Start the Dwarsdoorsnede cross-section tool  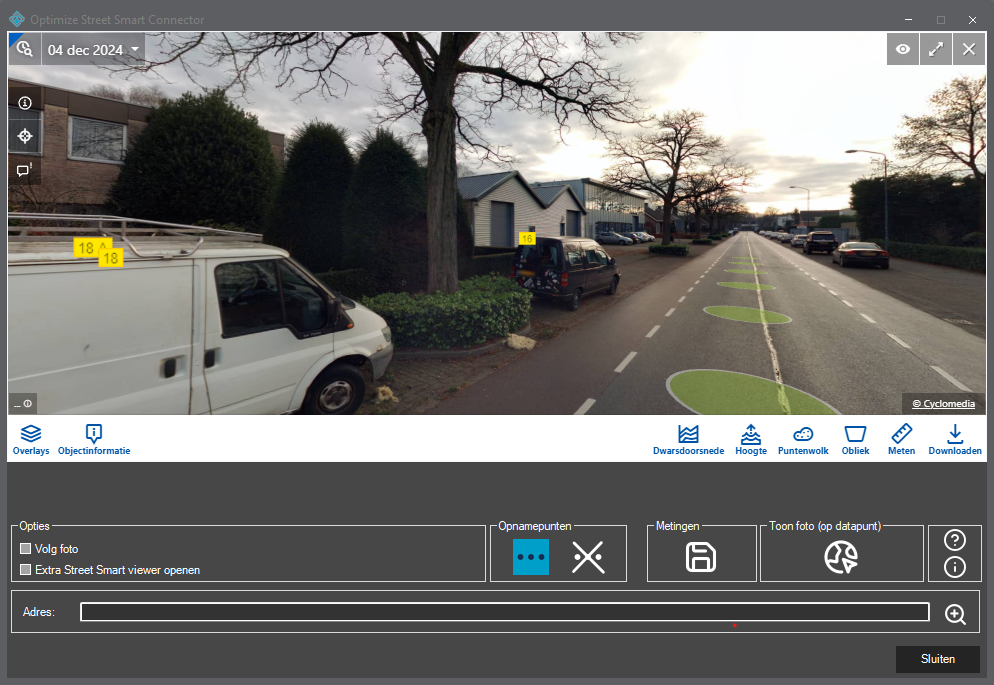[688, 440]
